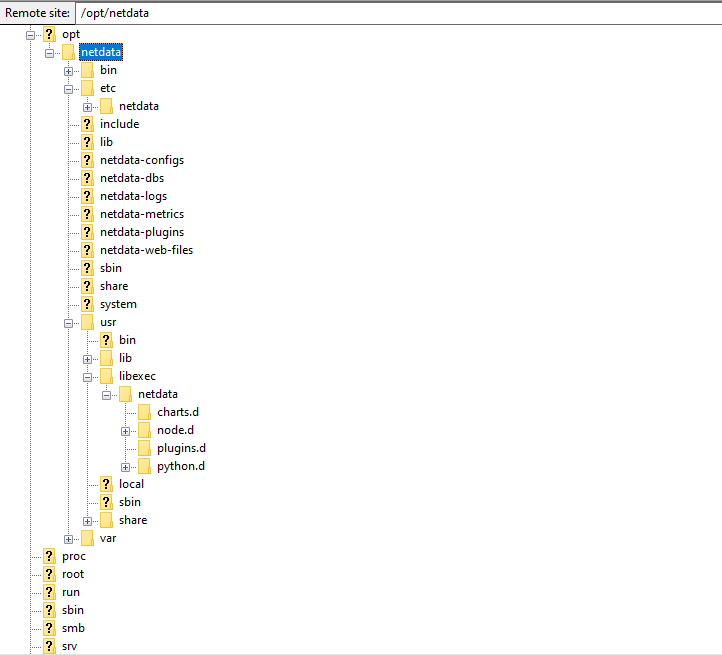Click the netdata-configs folder icon
722x655 pixels.
87,160
